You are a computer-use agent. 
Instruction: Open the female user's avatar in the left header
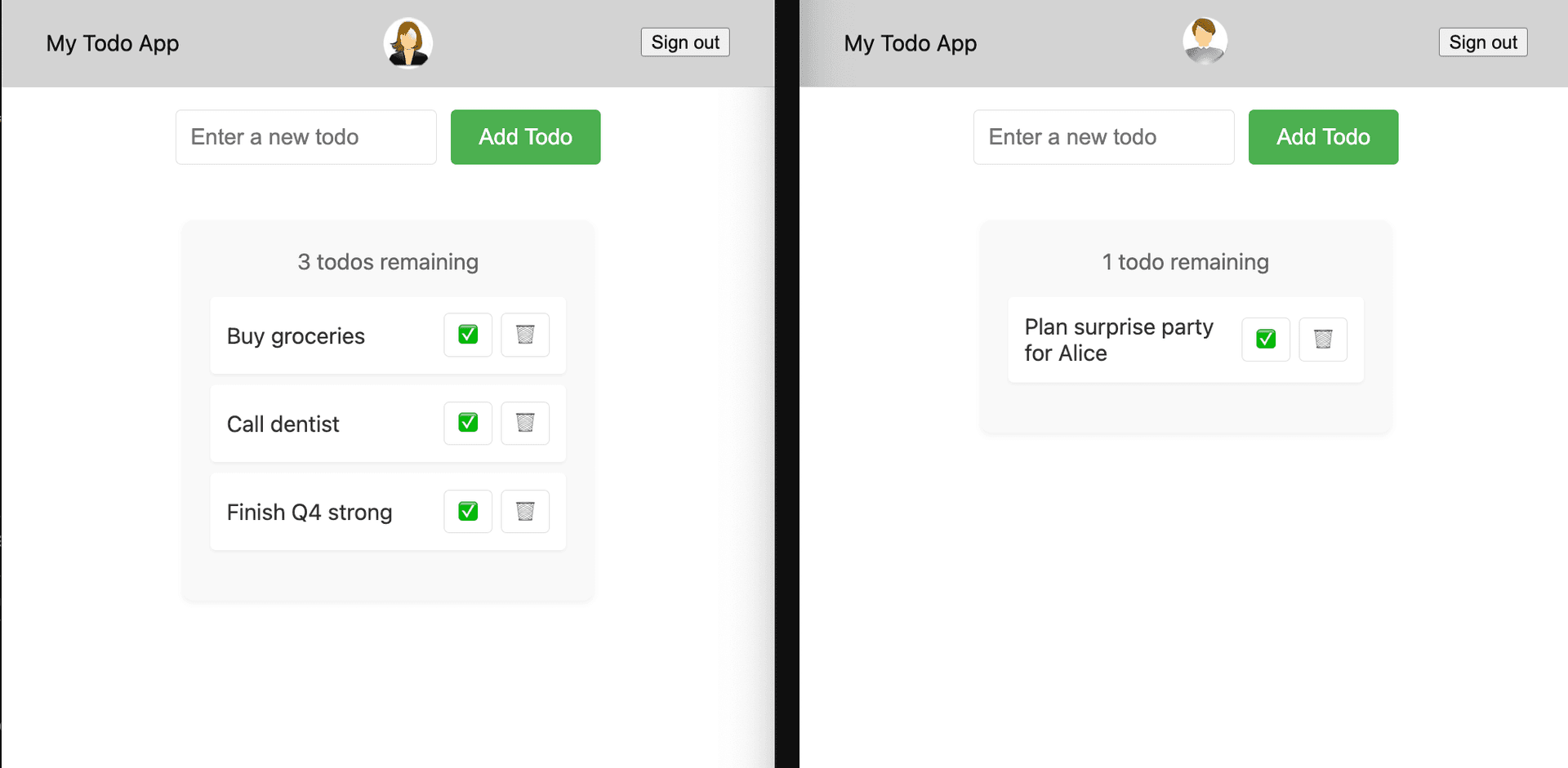point(408,42)
